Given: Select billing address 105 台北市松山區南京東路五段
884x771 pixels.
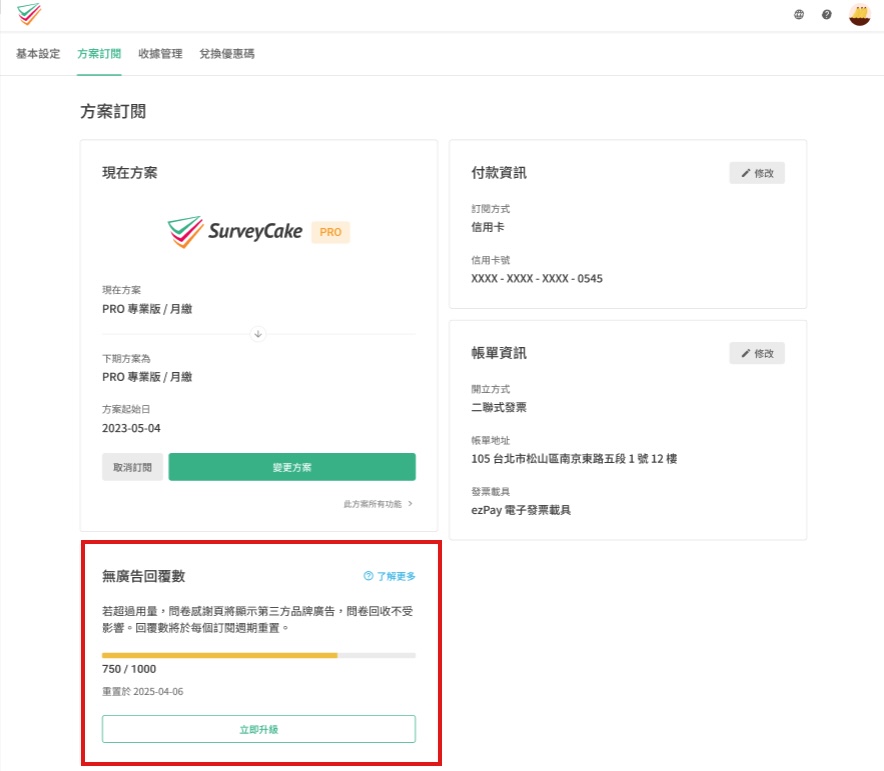Looking at the screenshot, I should click(574, 459).
